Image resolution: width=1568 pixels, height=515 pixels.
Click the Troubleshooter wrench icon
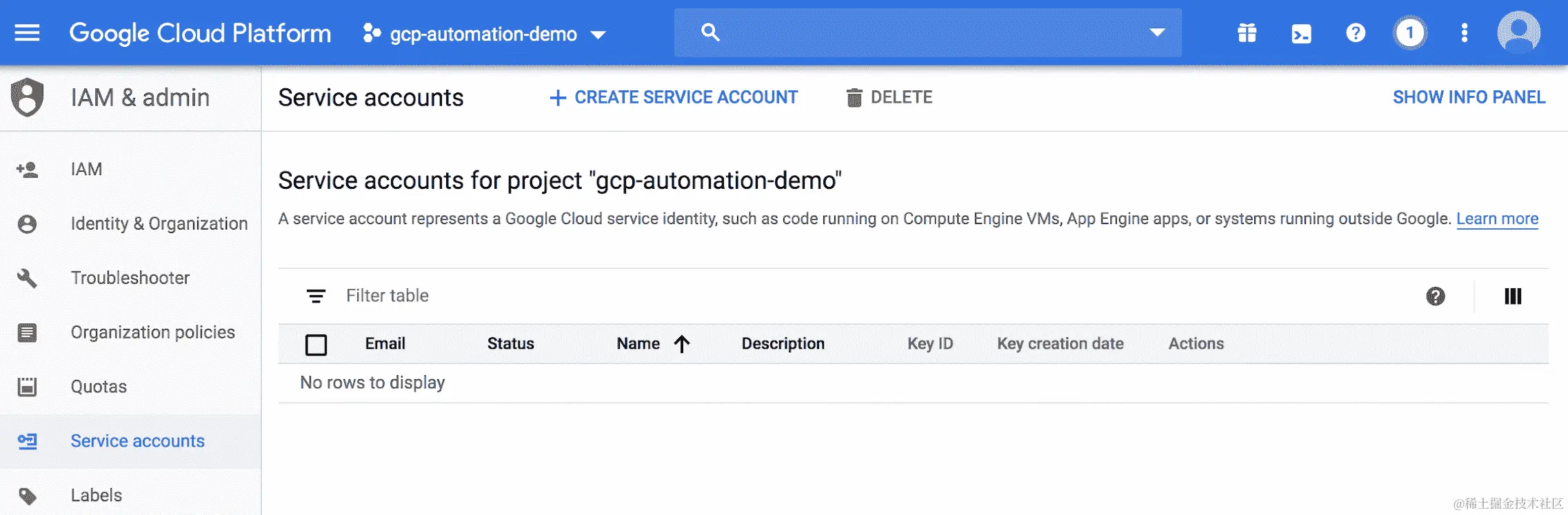[x=27, y=279]
